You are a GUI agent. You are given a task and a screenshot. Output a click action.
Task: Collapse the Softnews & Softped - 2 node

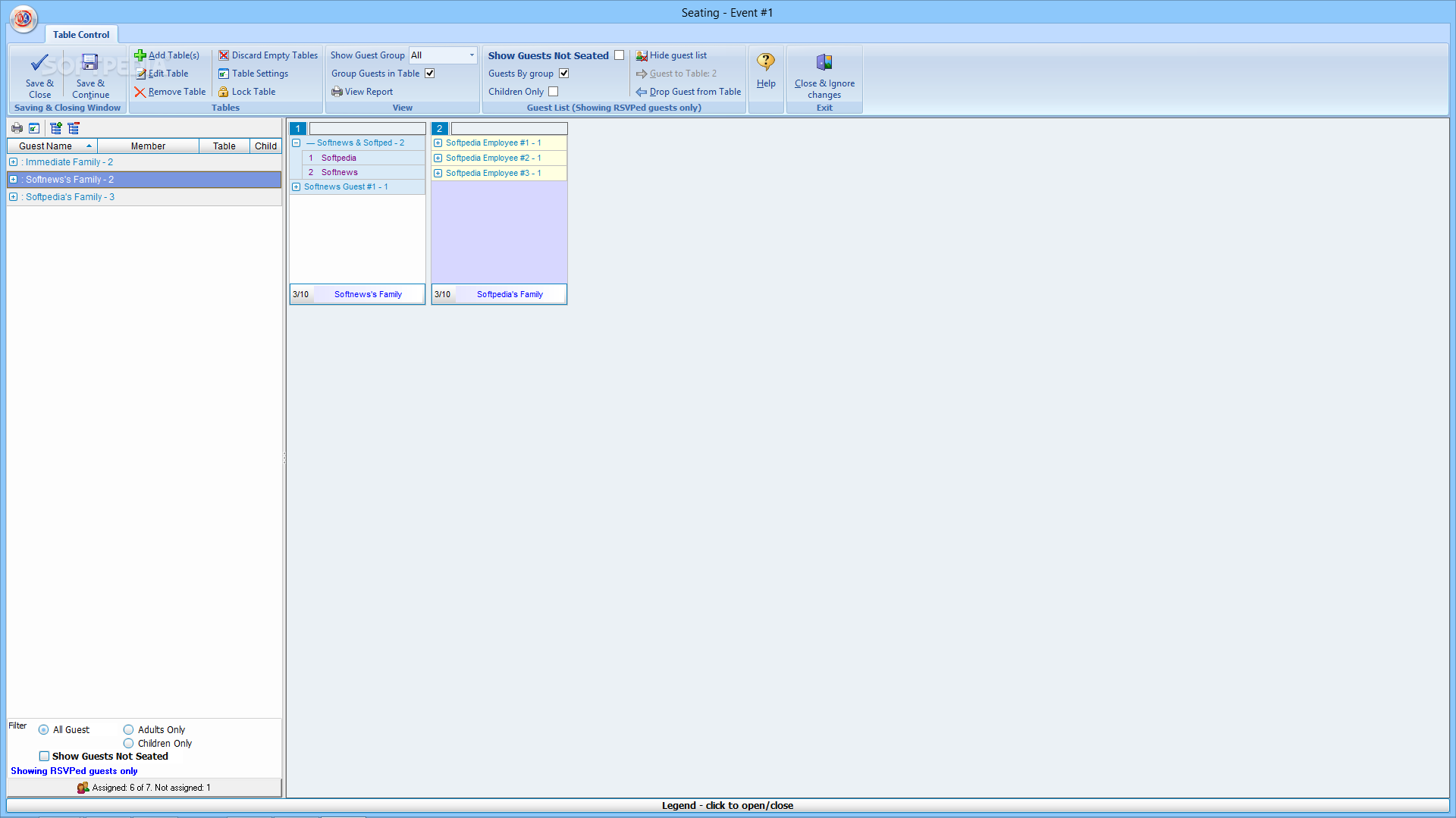[x=297, y=143]
